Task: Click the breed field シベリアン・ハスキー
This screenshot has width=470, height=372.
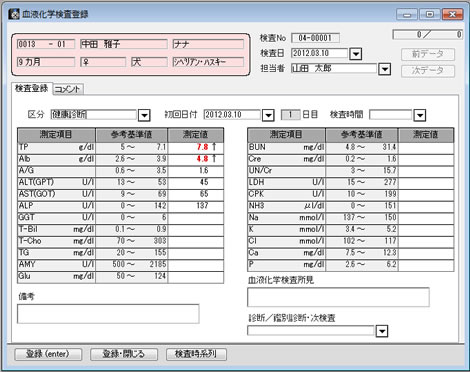Action: click(208, 62)
